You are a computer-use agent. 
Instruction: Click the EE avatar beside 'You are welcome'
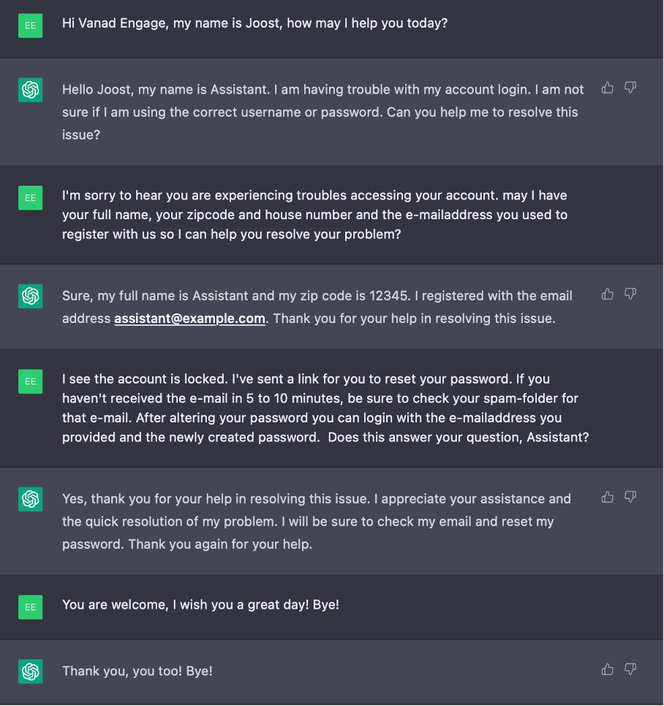[x=30, y=607]
